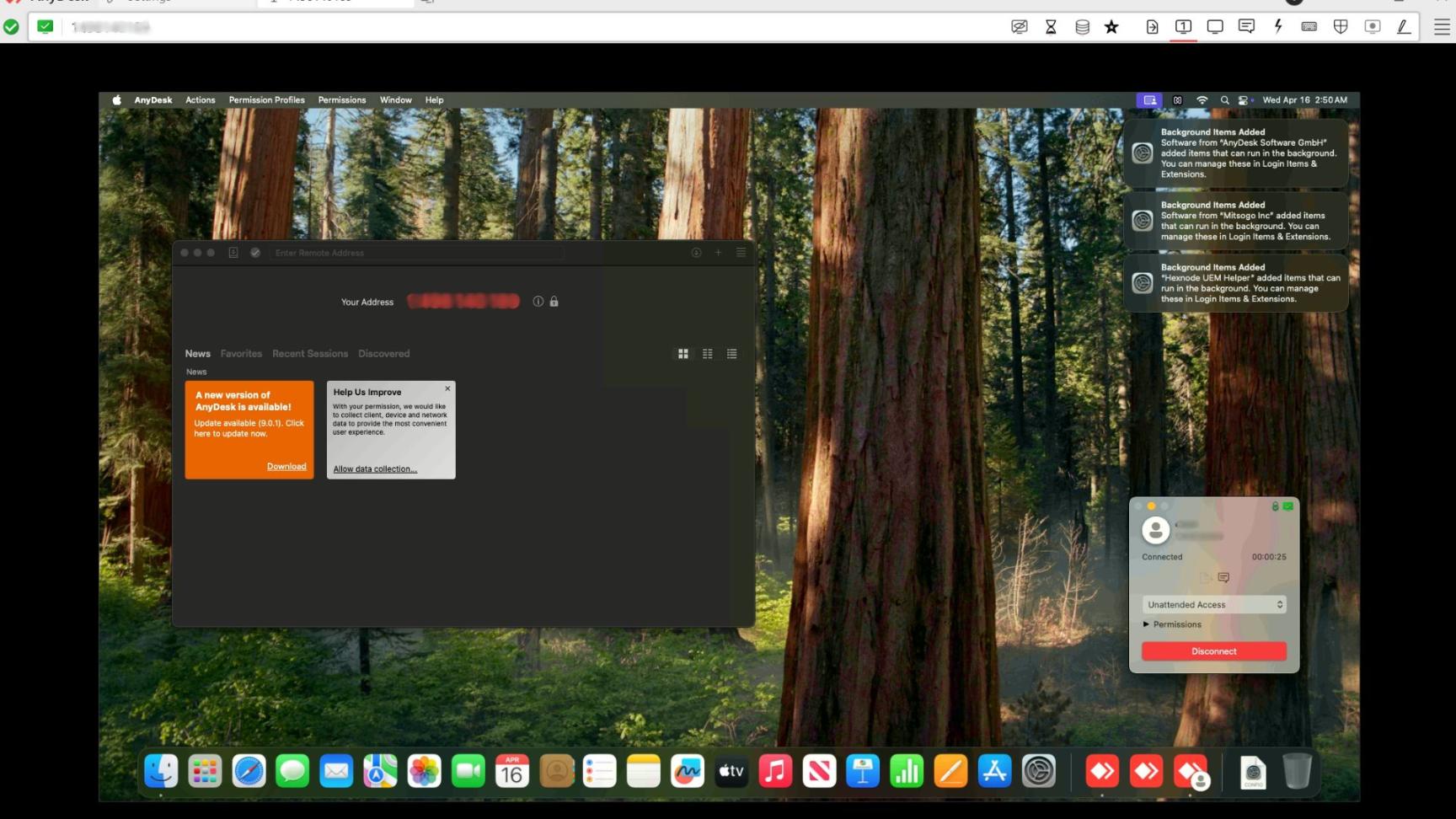Select the small tile view

[708, 354]
